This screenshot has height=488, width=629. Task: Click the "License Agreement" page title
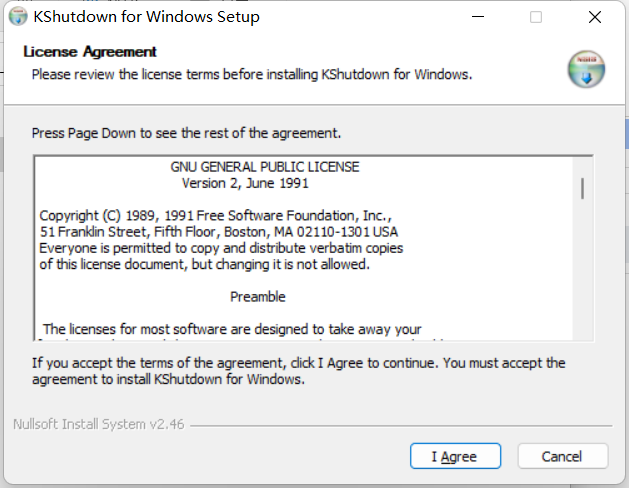[90, 52]
